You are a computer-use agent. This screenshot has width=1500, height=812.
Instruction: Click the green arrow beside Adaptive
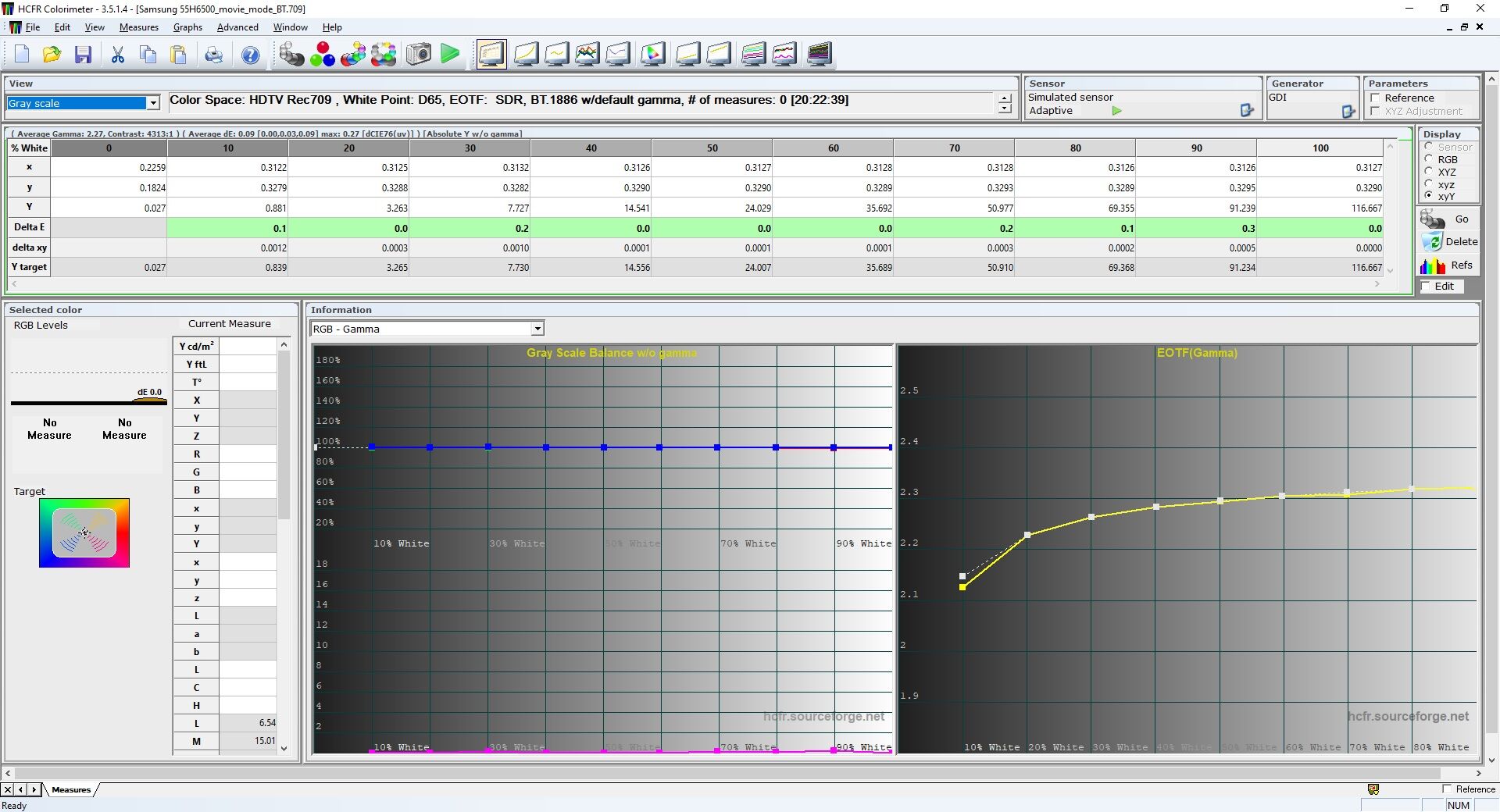coord(1117,111)
